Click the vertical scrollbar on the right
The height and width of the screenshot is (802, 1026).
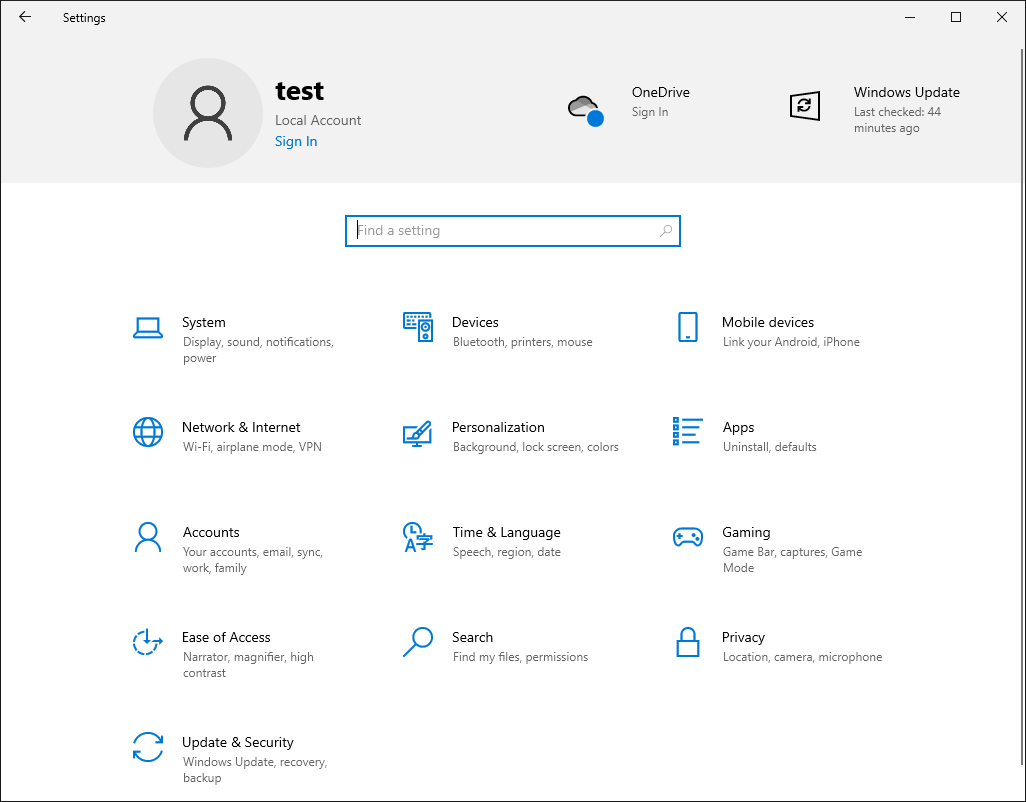click(x=1022, y=406)
